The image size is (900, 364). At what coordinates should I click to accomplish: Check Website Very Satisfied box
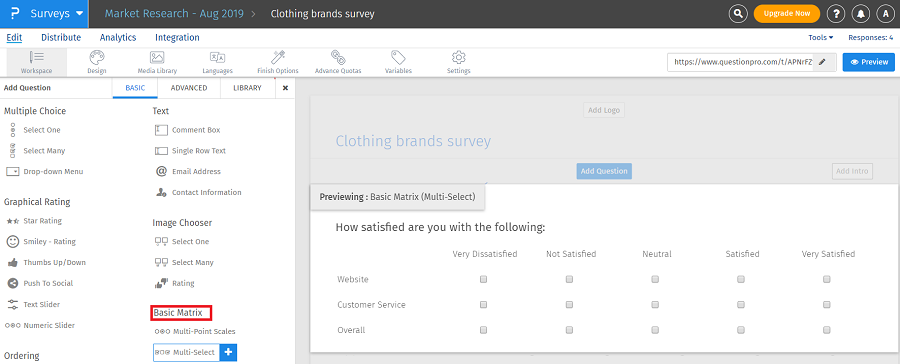point(827,279)
